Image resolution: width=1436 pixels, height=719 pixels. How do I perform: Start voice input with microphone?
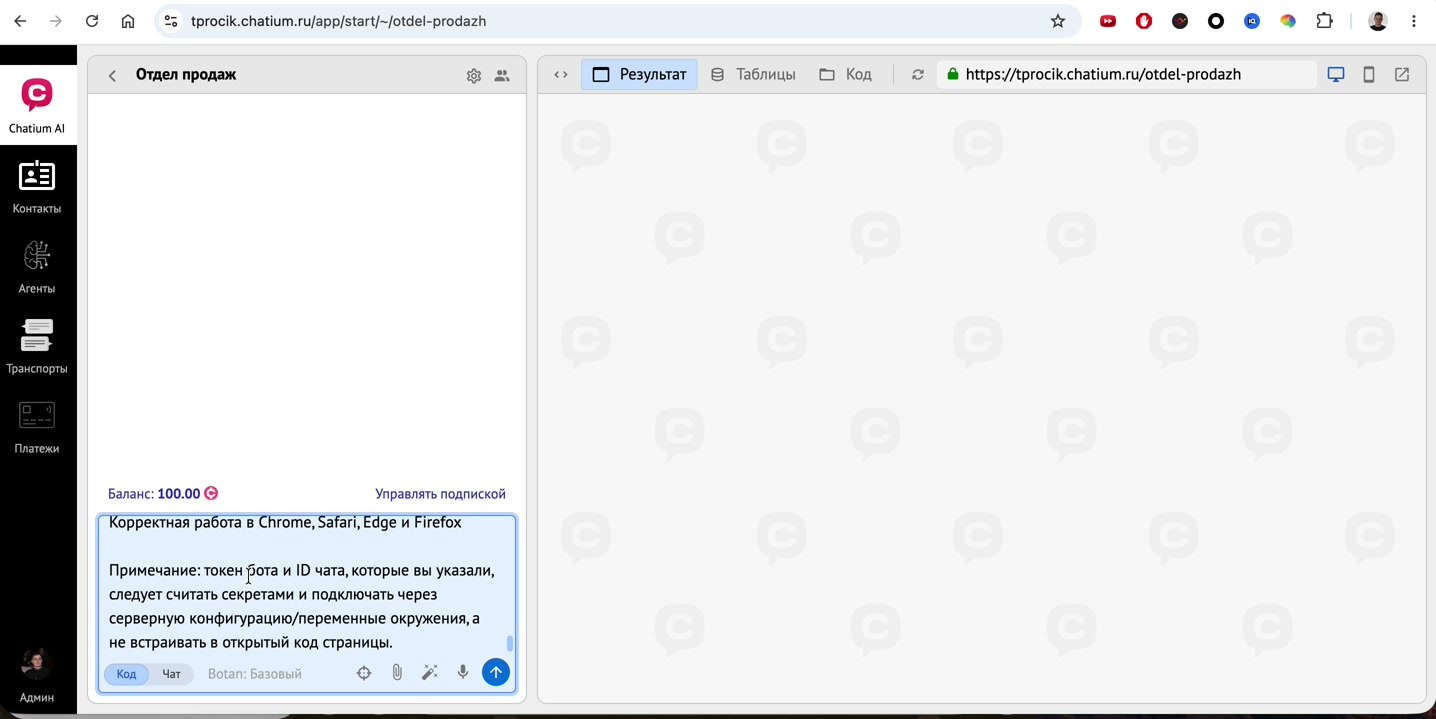[463, 673]
